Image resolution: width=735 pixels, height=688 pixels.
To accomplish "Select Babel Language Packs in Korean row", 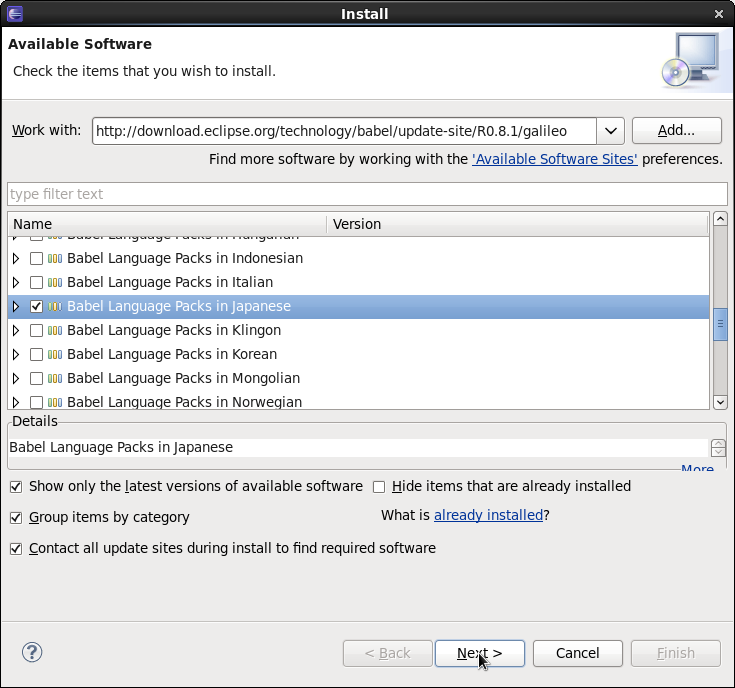I will [x=359, y=354].
